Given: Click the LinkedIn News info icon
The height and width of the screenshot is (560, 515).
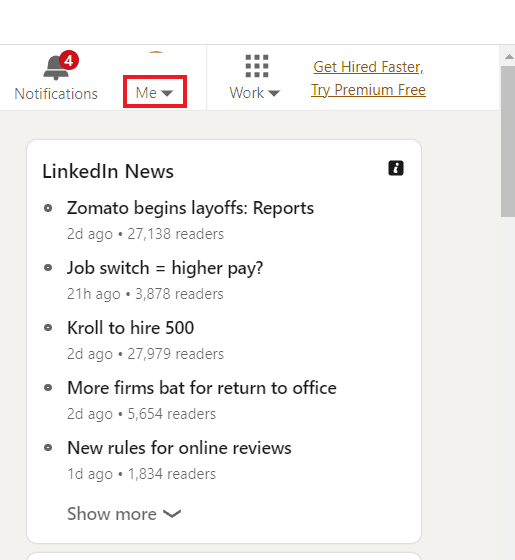Looking at the screenshot, I should (396, 168).
